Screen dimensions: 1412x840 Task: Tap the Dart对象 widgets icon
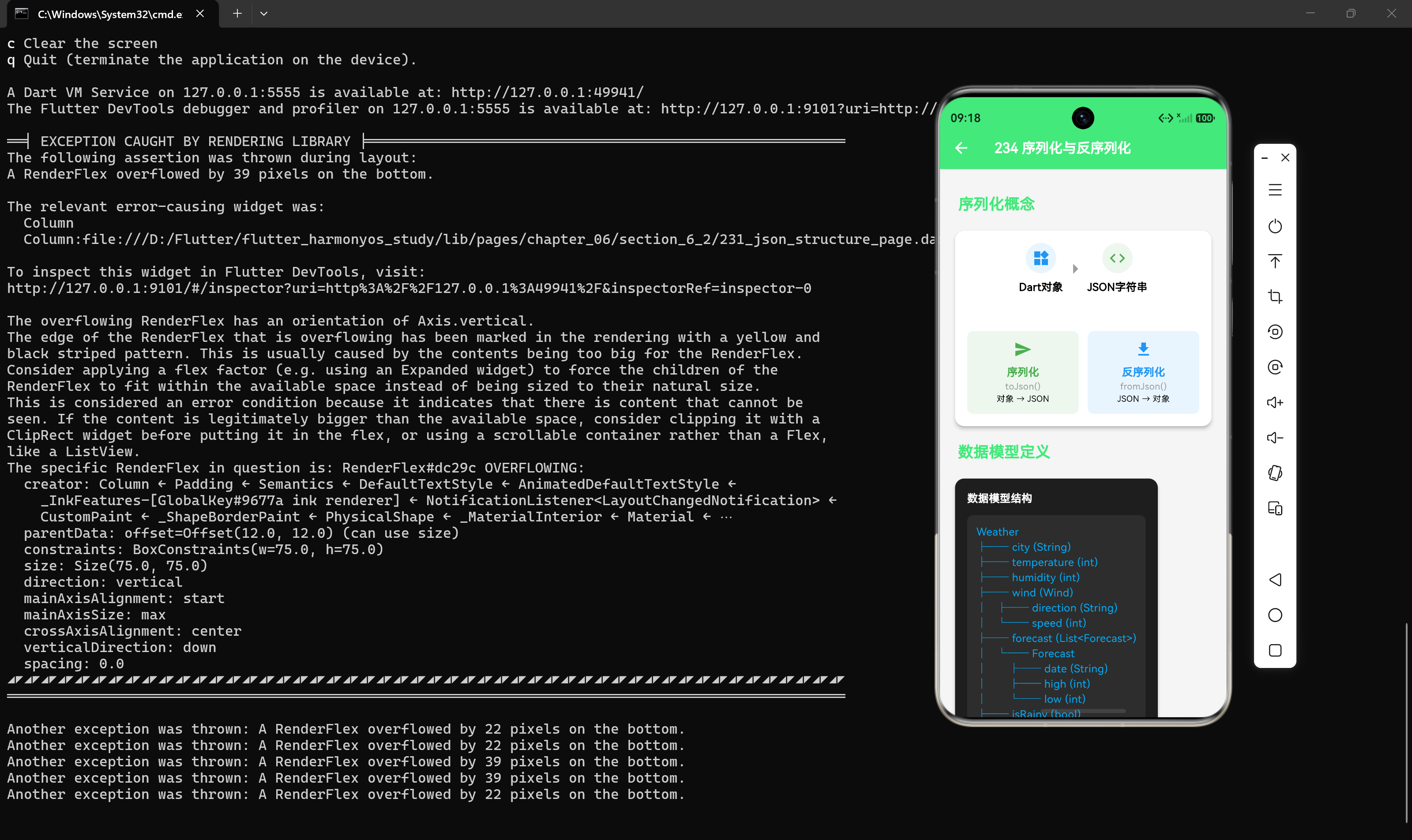pos(1040,258)
